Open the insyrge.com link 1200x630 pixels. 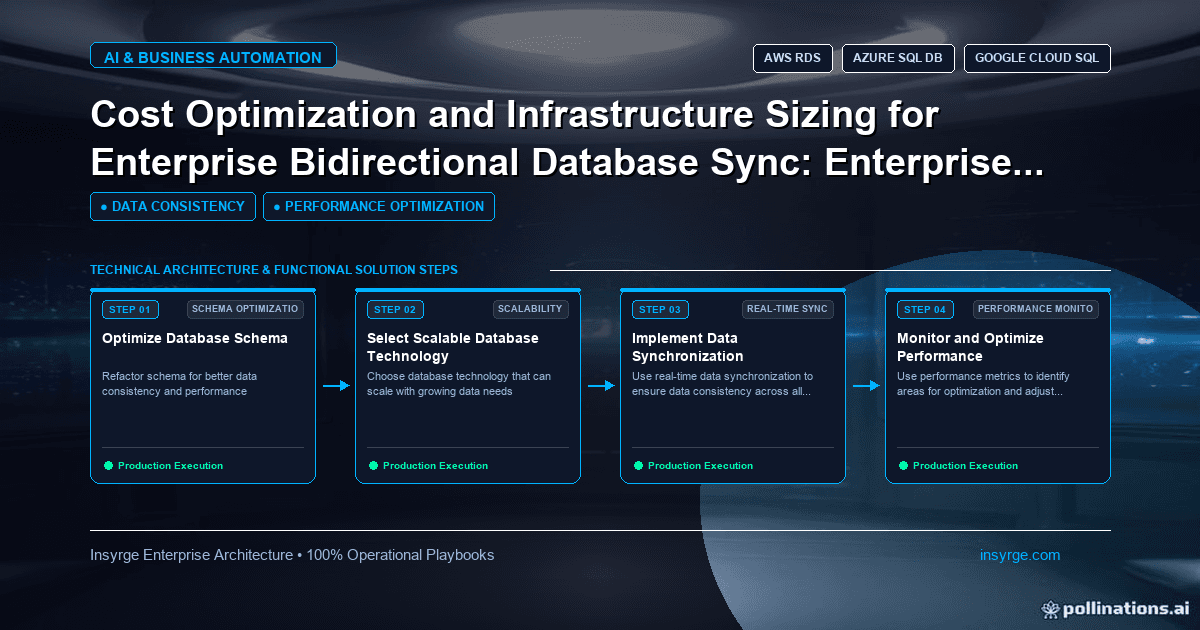click(x=1020, y=555)
